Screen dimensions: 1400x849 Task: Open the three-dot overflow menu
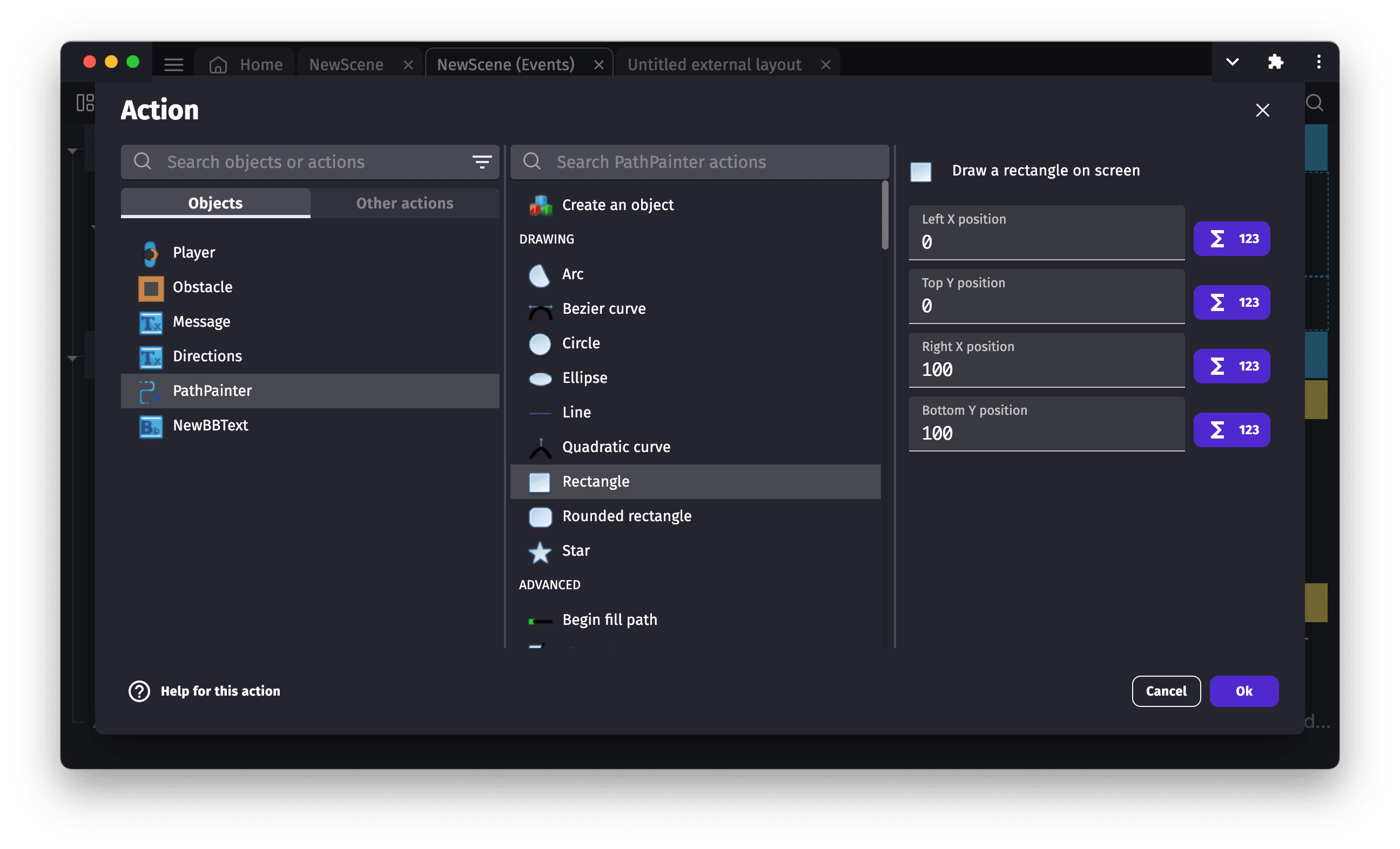coord(1319,62)
